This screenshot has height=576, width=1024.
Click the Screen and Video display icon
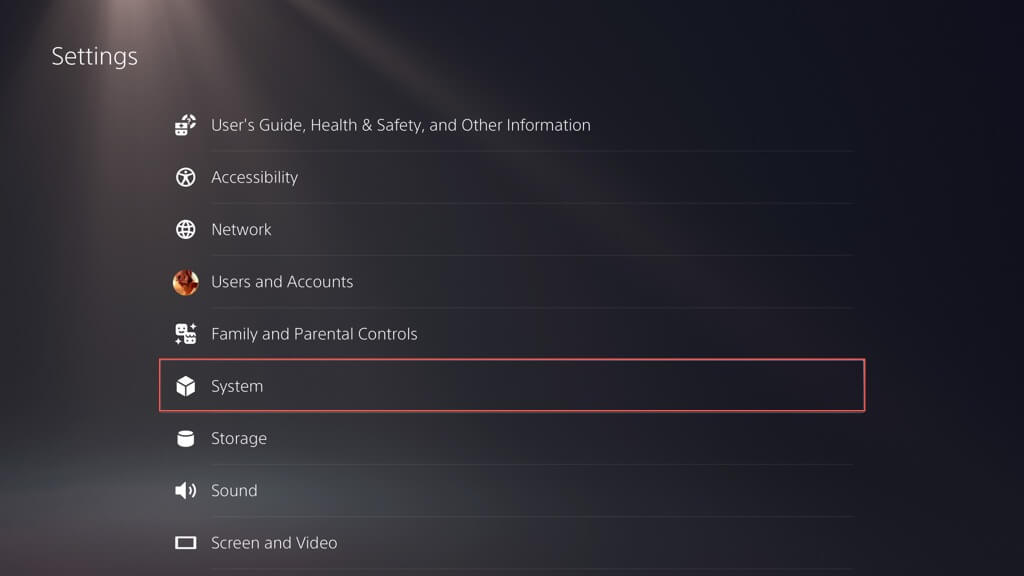click(185, 543)
